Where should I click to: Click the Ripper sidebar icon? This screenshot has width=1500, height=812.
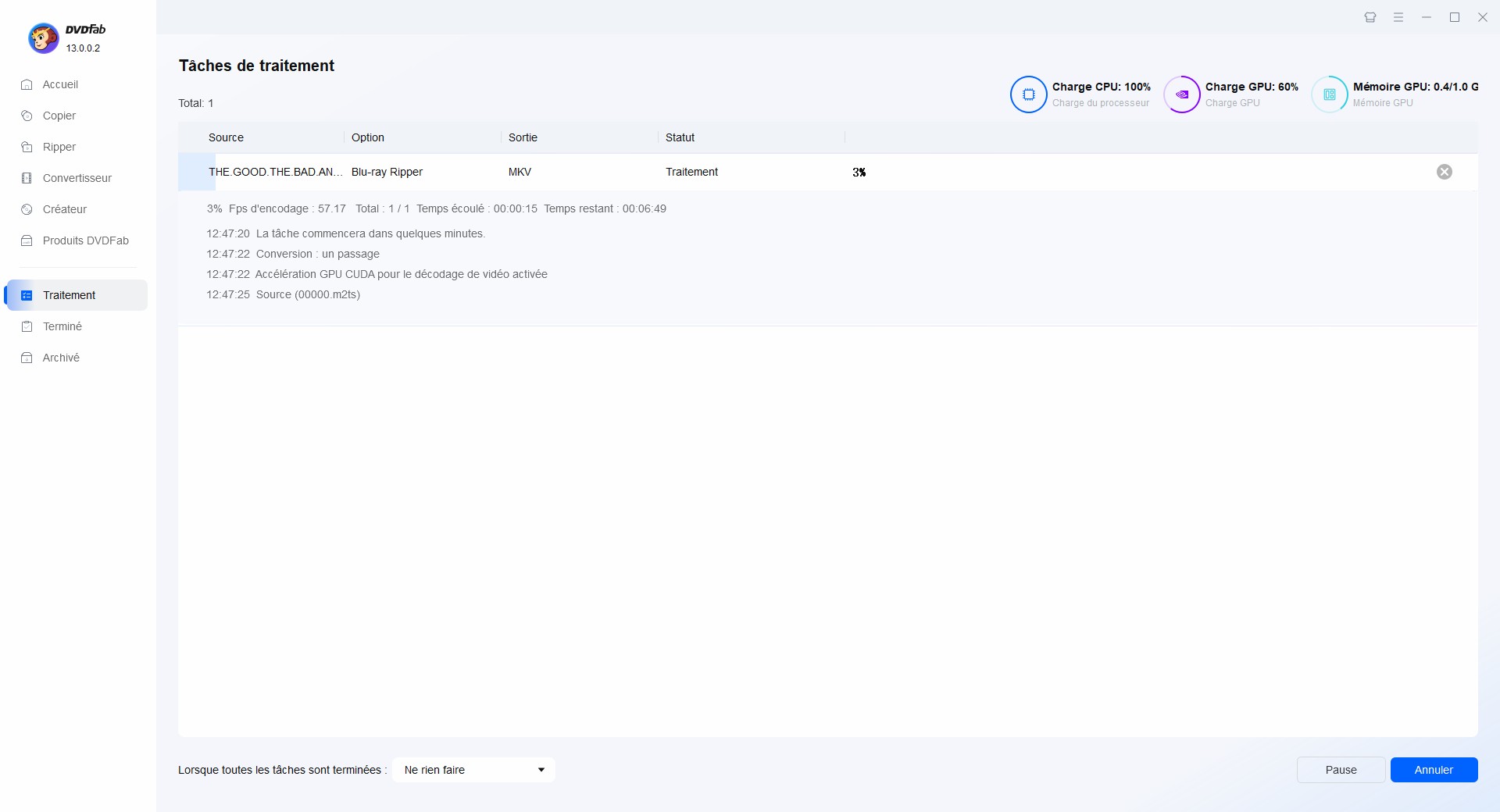pyautogui.click(x=27, y=147)
